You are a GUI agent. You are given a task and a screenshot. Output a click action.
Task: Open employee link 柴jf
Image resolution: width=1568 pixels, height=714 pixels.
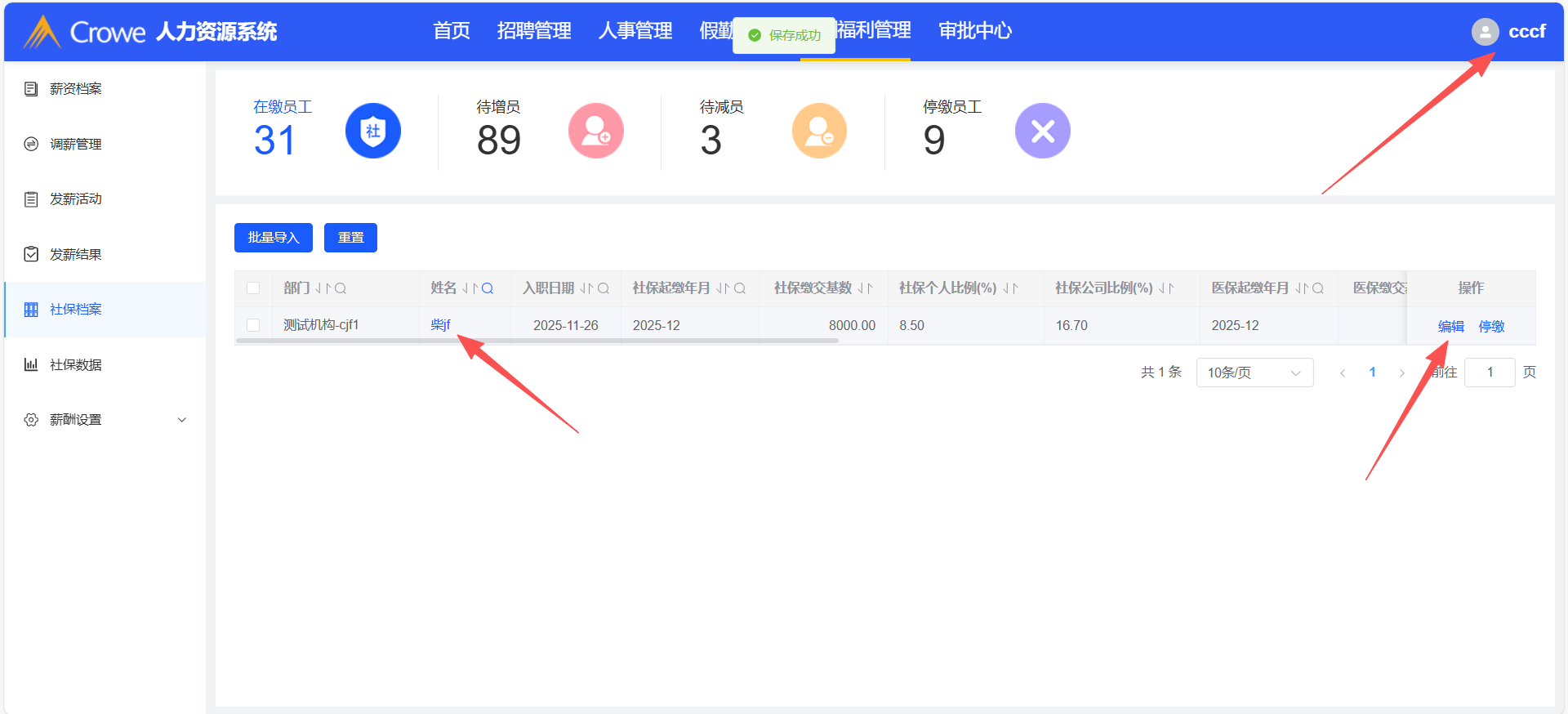coord(440,325)
